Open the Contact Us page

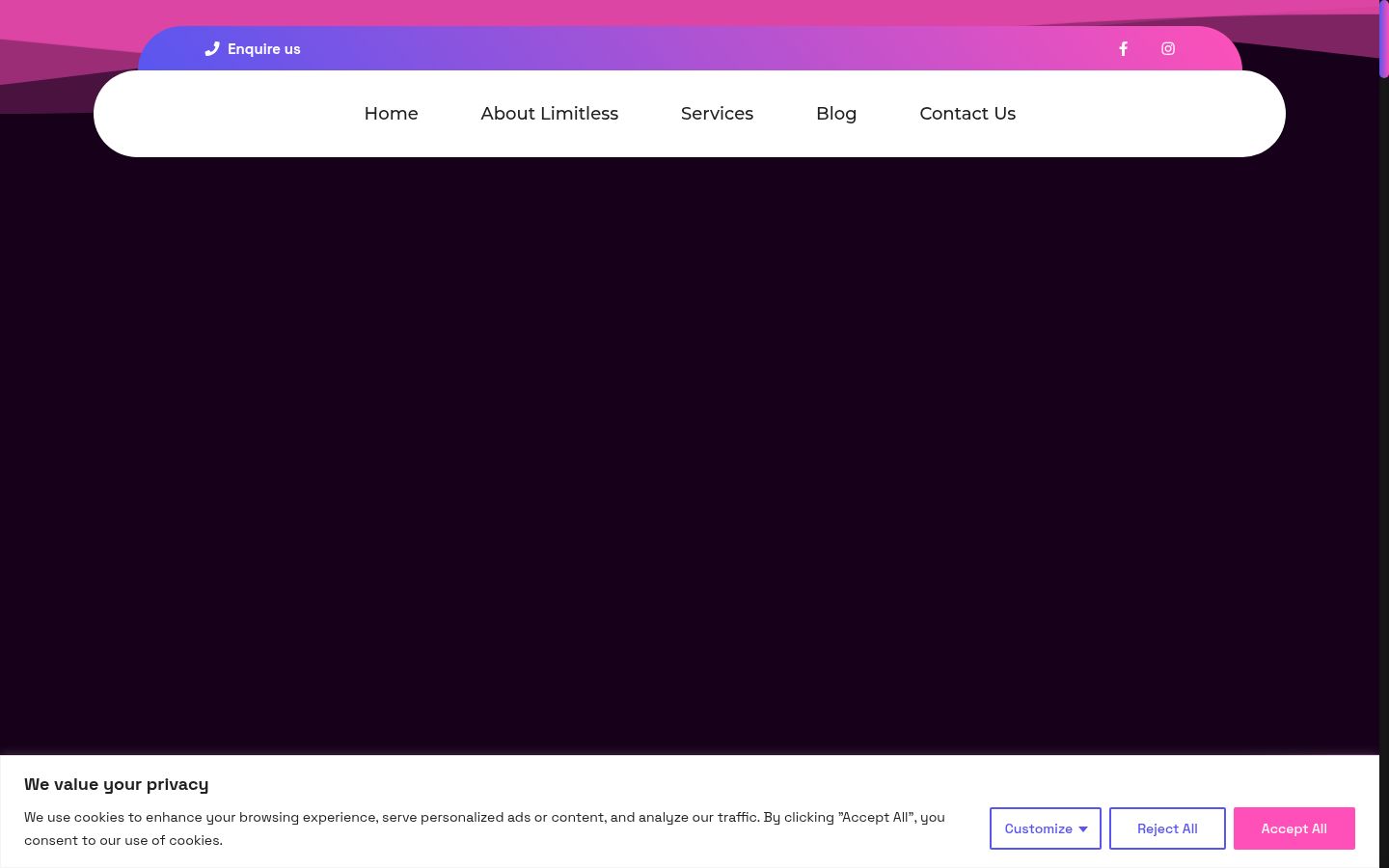pos(967,114)
